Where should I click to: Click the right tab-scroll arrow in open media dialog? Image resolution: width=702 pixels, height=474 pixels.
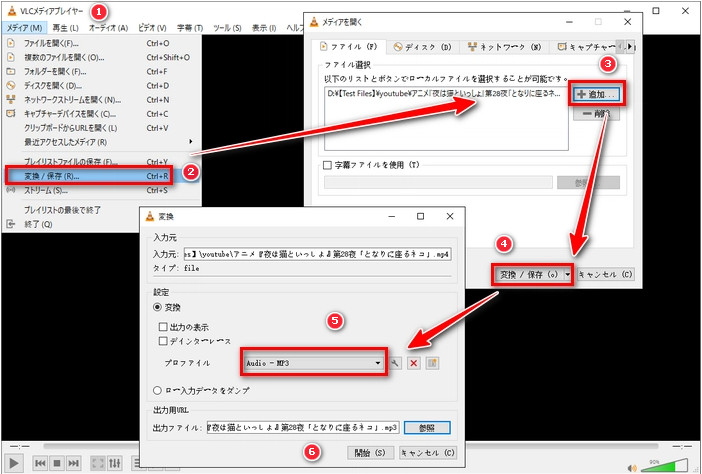tap(630, 47)
